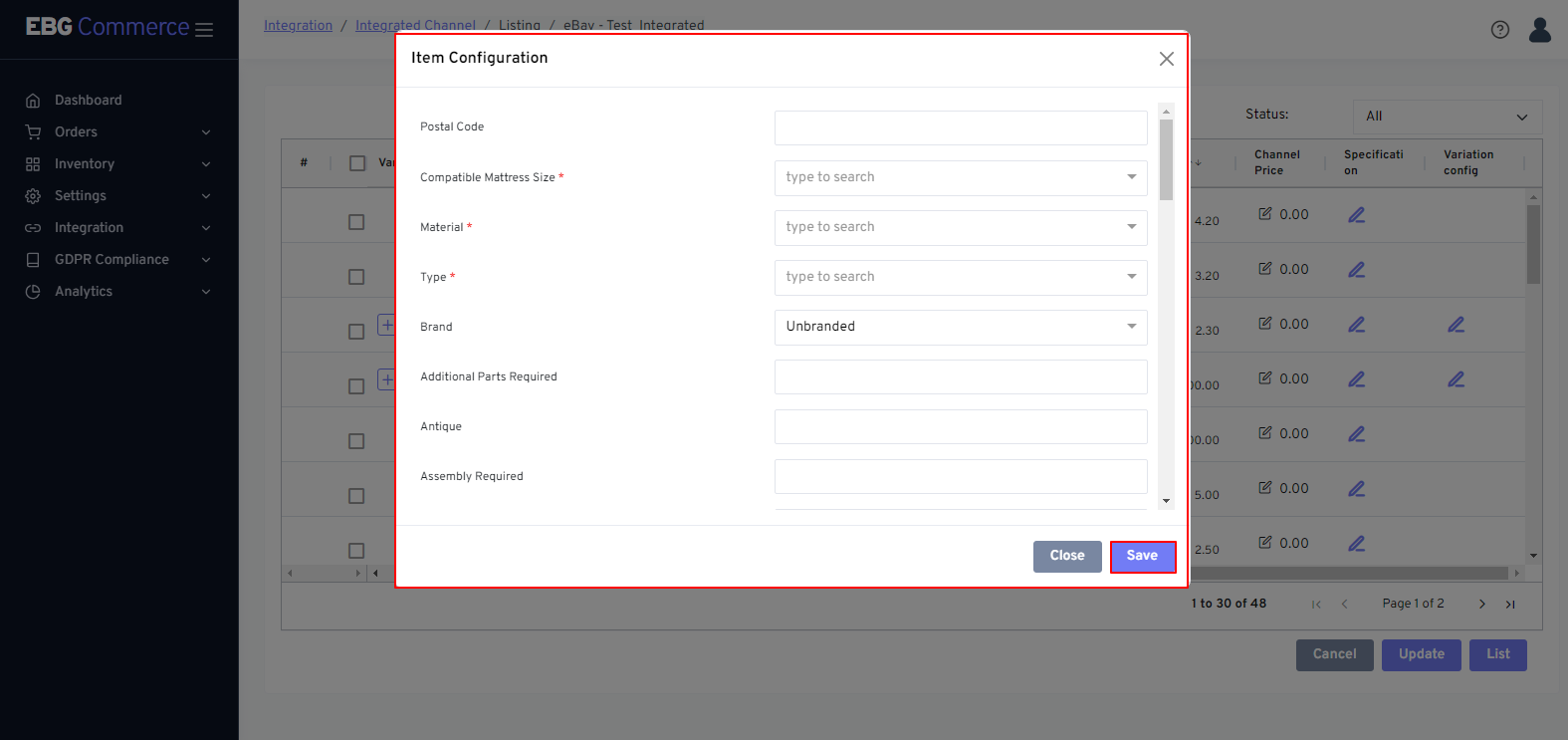Tick the select-all checkbox in table header
This screenshot has height=740, width=1568.
coord(357,163)
